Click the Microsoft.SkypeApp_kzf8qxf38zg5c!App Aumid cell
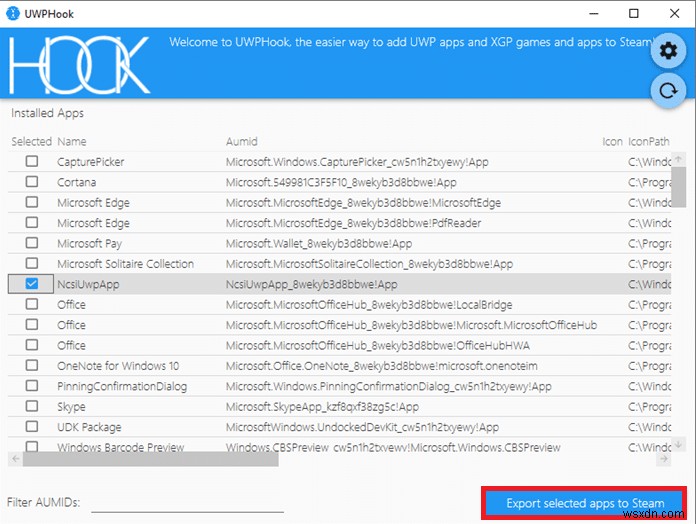The width and height of the screenshot is (696, 524). 322,407
